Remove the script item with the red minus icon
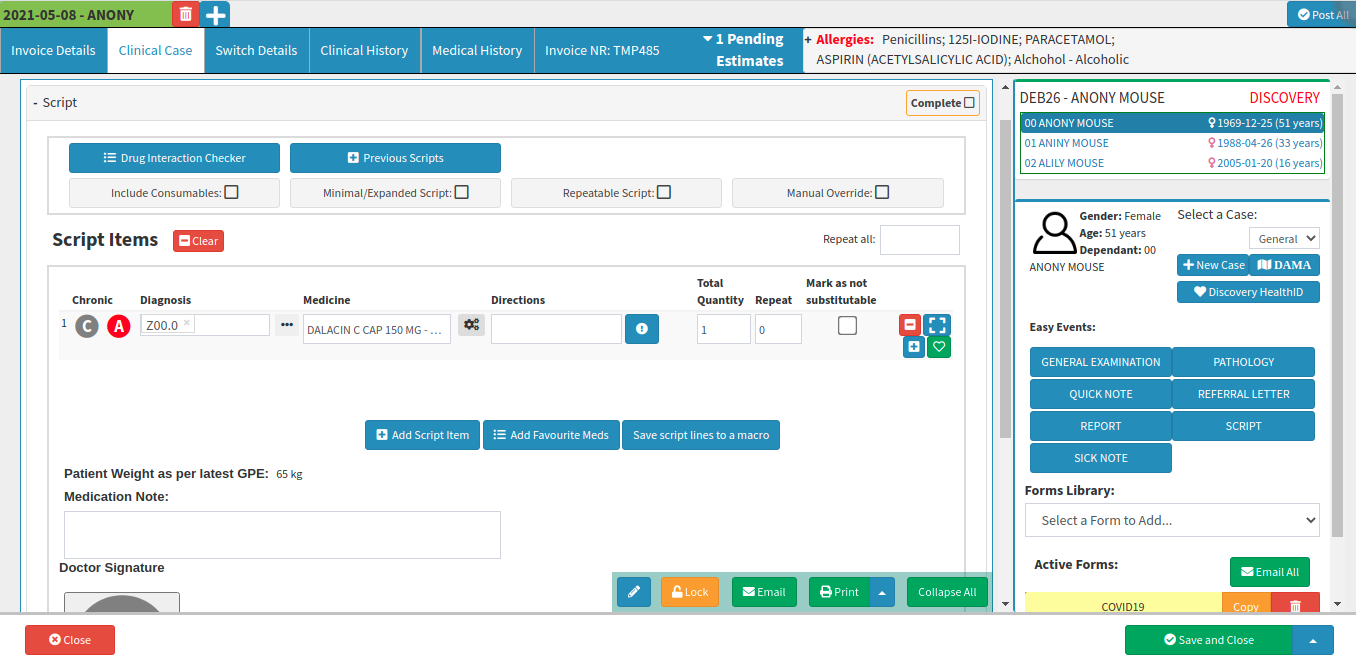 click(909, 325)
